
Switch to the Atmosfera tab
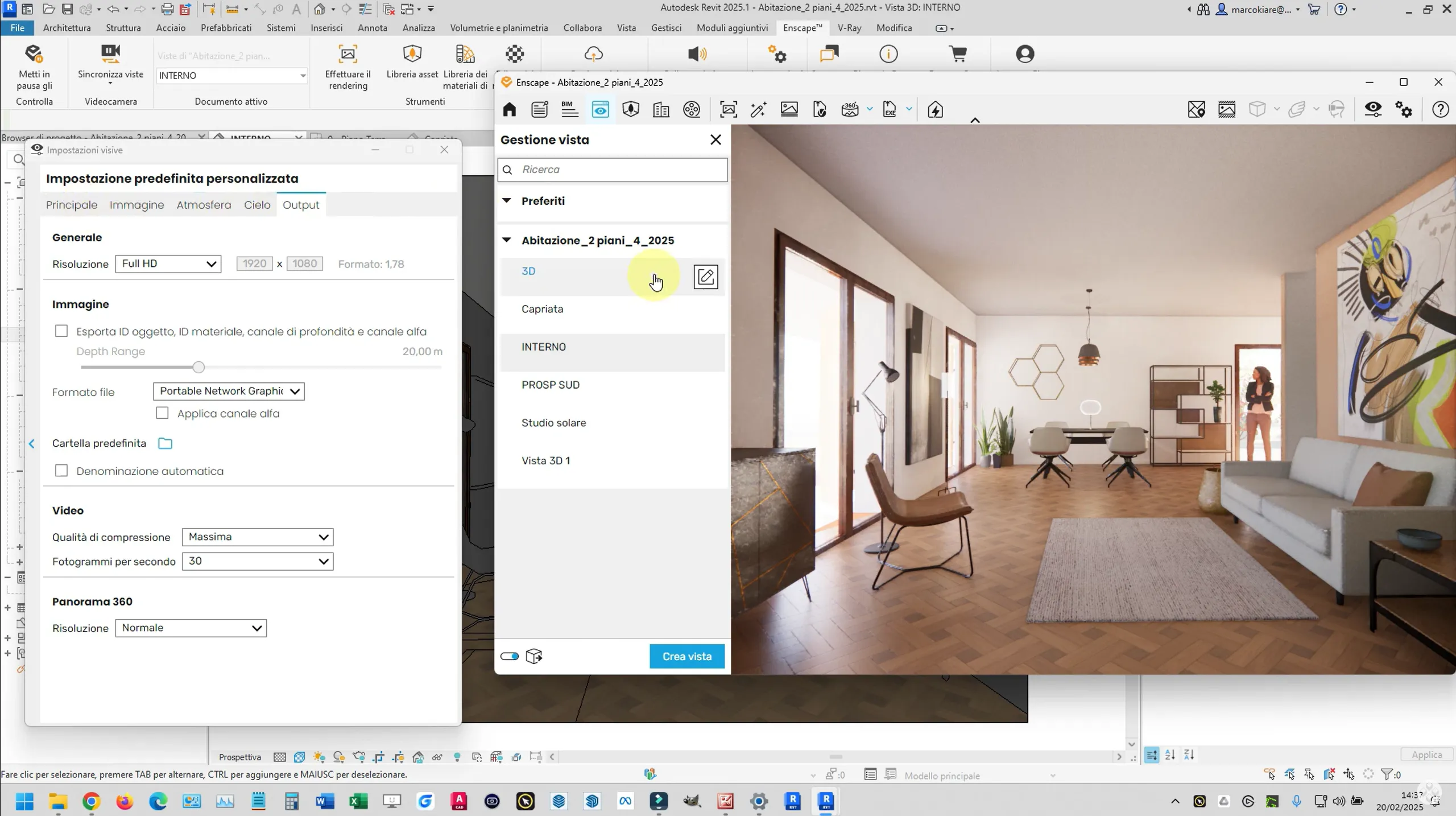point(204,205)
